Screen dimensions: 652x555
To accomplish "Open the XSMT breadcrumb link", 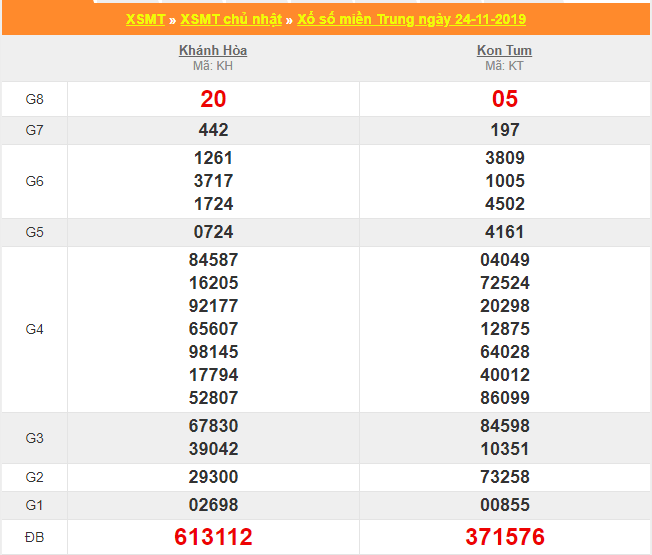I will click(146, 20).
